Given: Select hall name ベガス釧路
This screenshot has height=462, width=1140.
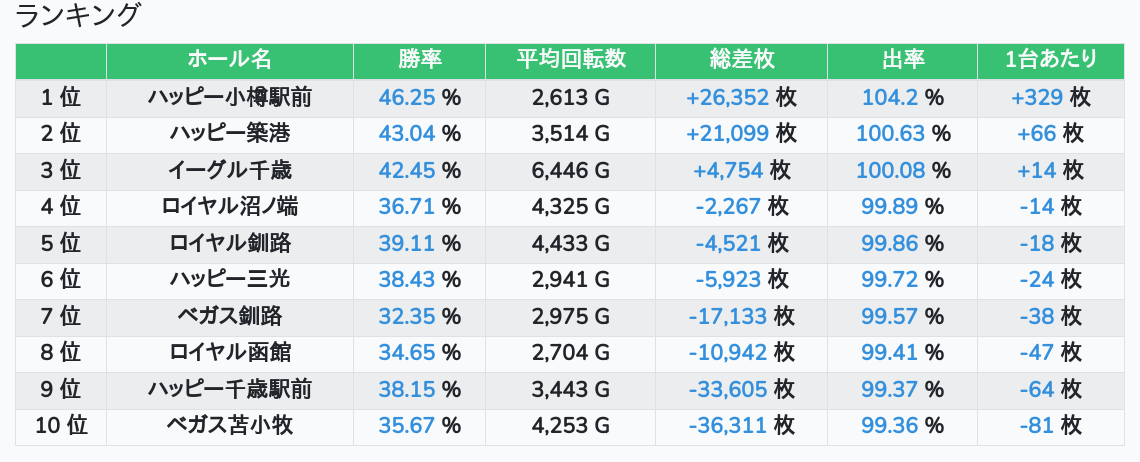Looking at the screenshot, I should click(x=229, y=317).
